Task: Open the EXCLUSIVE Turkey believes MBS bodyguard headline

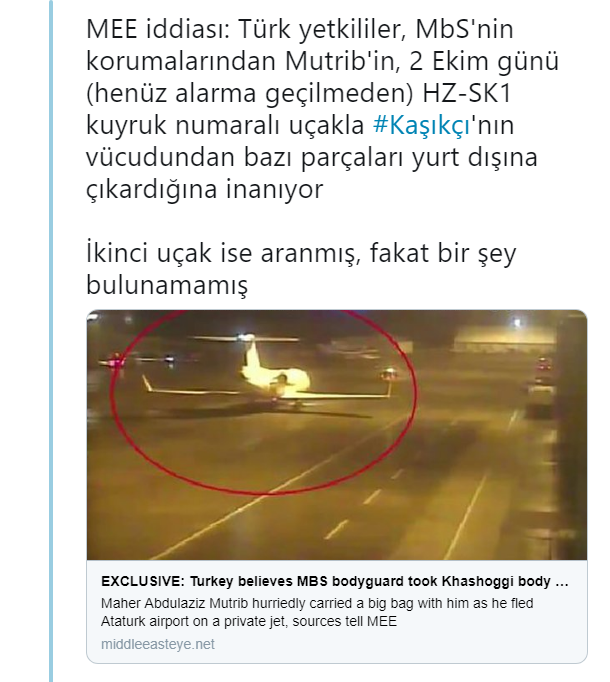Action: (335, 581)
